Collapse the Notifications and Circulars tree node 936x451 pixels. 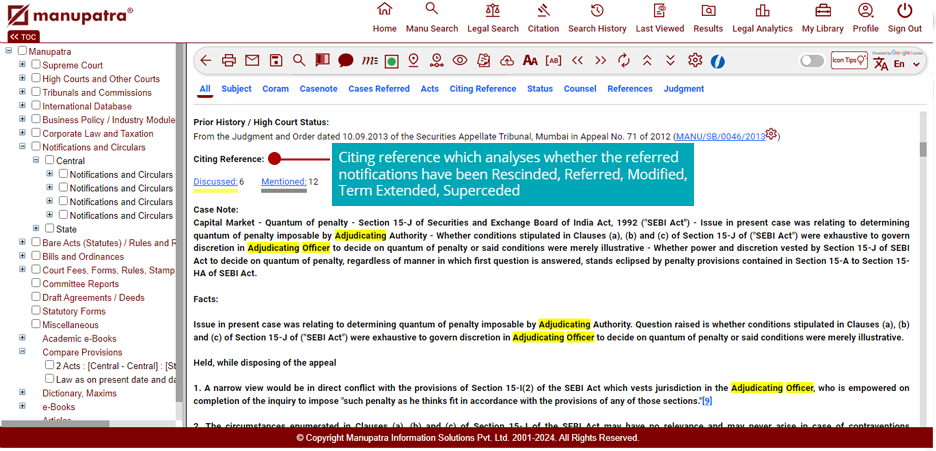[23, 147]
